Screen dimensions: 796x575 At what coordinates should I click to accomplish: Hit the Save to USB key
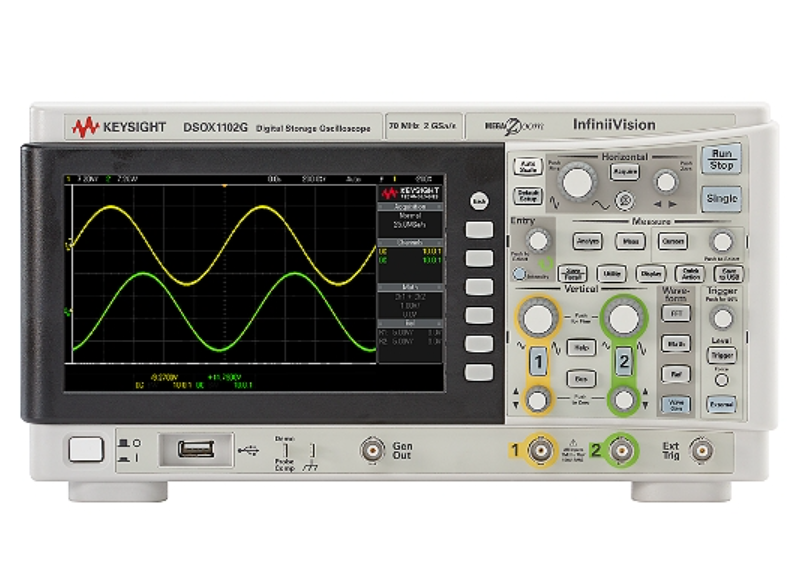point(729,274)
